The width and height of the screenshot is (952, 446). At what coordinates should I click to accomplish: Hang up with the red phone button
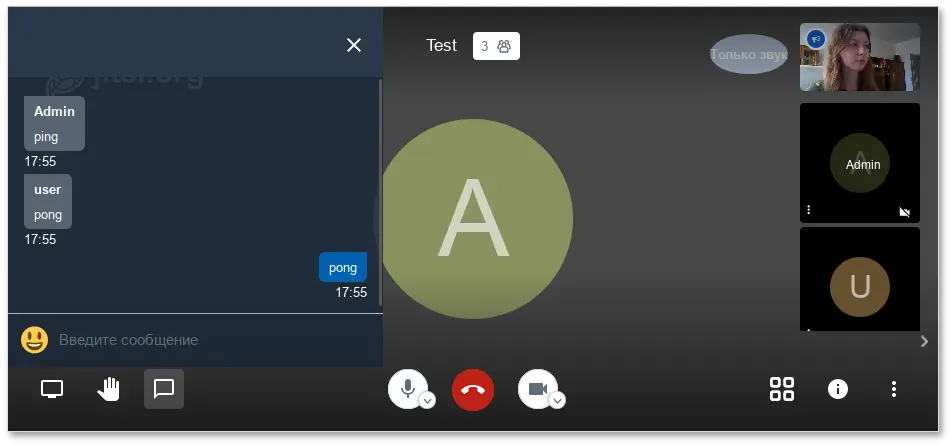pyautogui.click(x=473, y=390)
